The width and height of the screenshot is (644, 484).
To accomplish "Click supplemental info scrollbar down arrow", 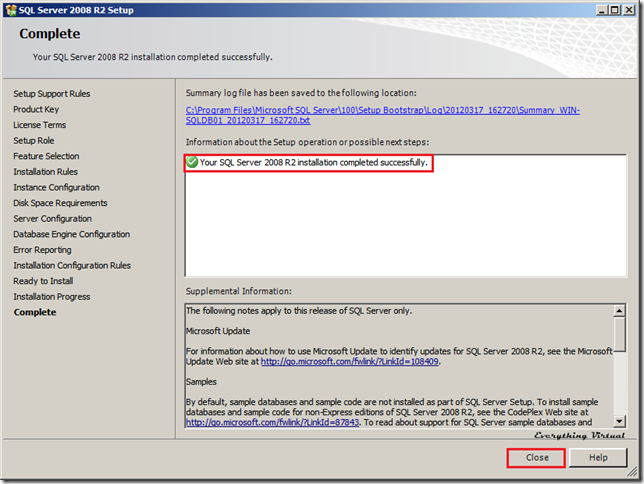I will pos(619,421).
